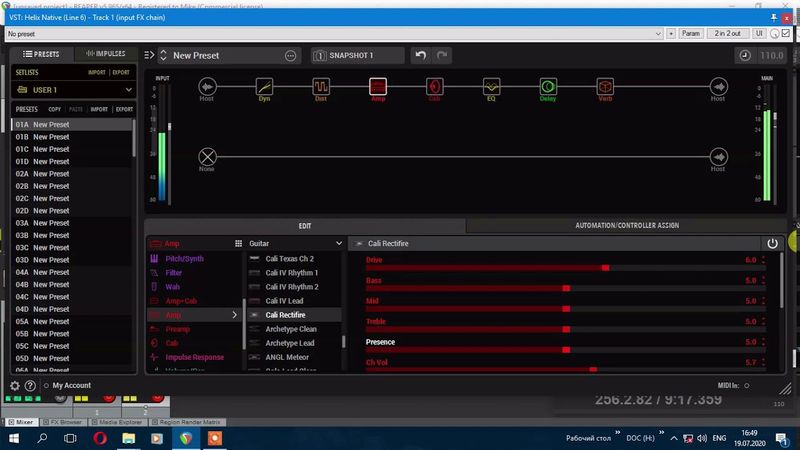Select the Dist block in signal chain
The height and width of the screenshot is (450, 800).
click(321, 86)
